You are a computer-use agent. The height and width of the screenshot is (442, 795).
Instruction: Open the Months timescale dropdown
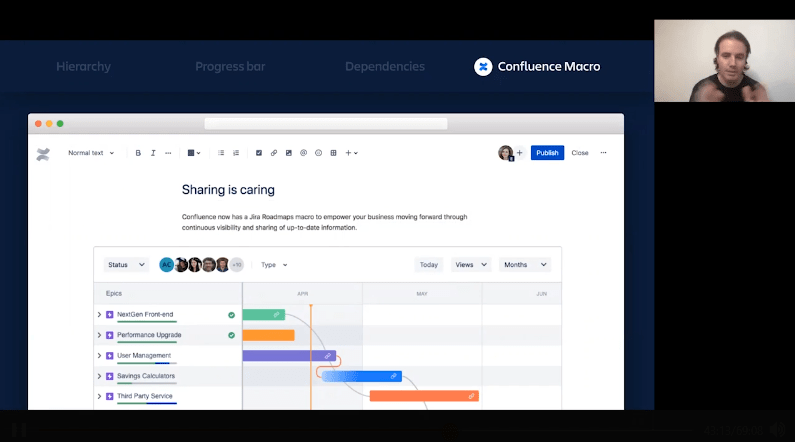[526, 265]
